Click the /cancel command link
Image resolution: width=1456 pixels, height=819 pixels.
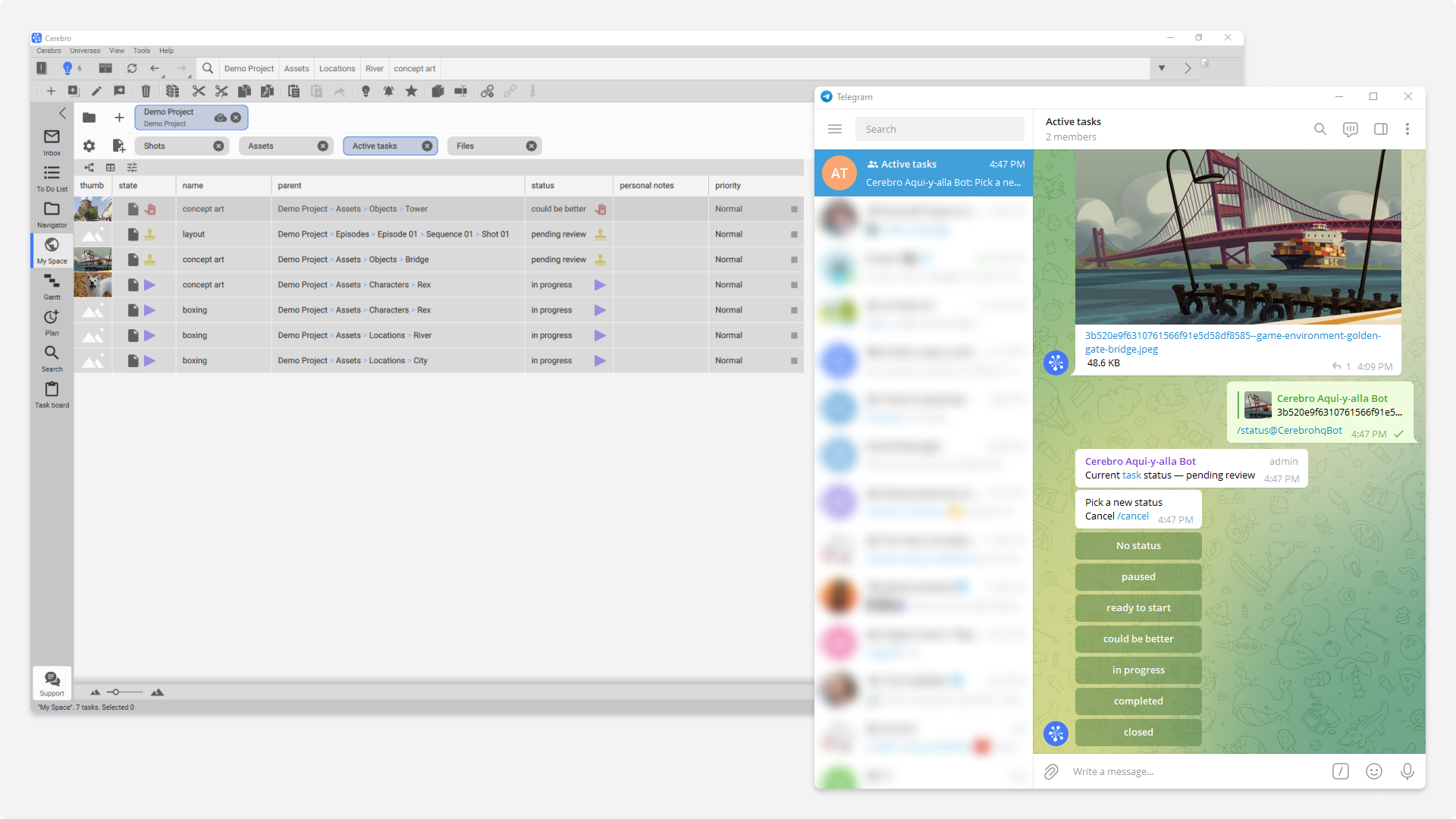(1133, 516)
